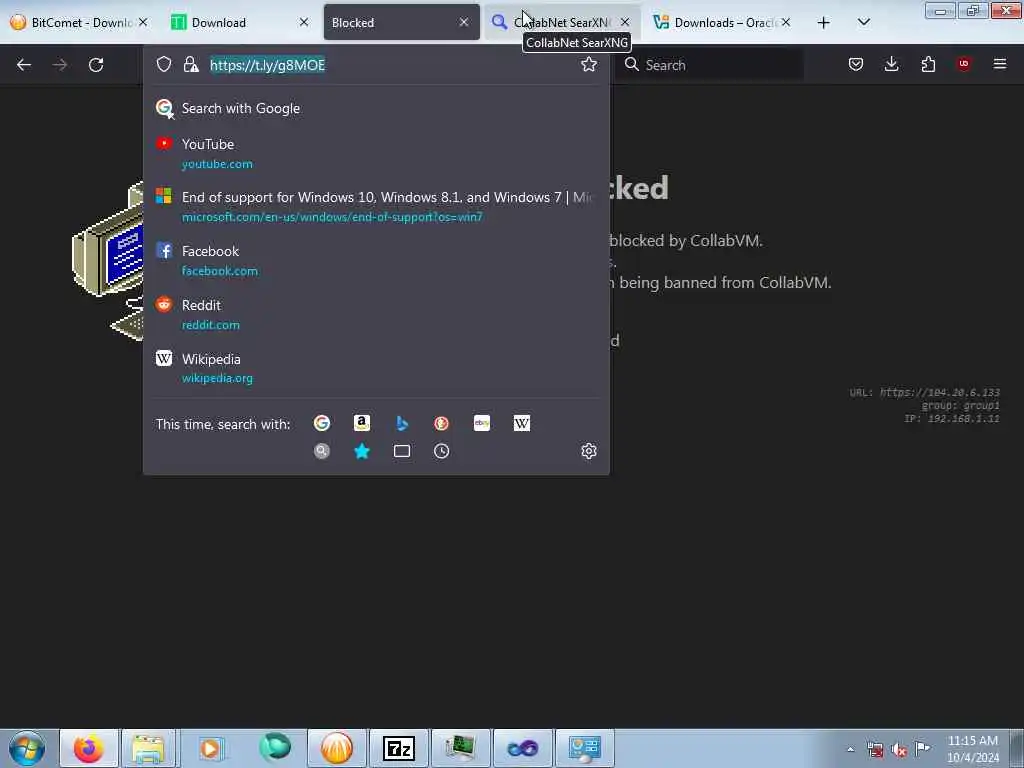Search this time with Amazon icon

(362, 423)
